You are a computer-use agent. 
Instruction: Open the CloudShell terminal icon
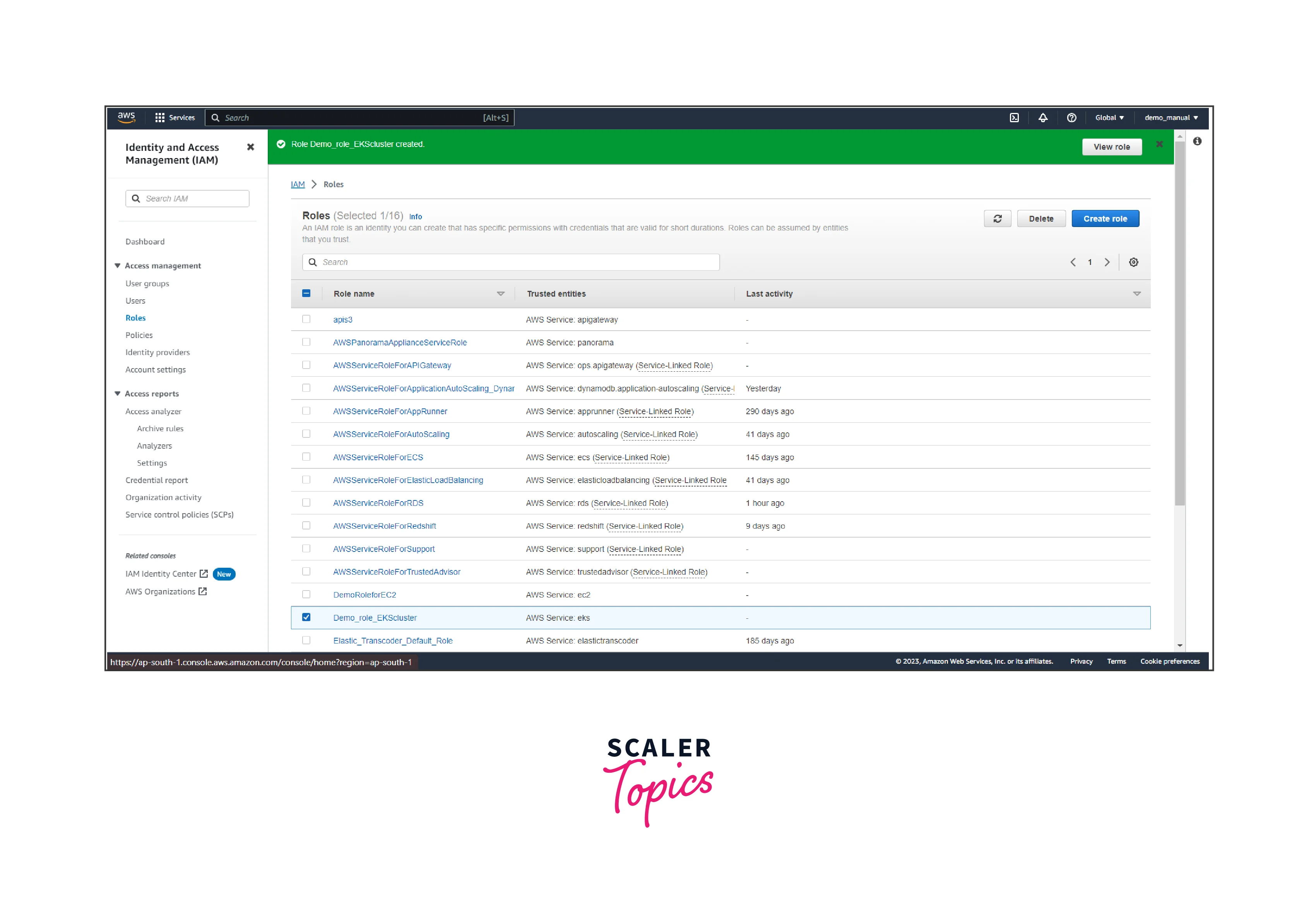pyautogui.click(x=1014, y=118)
